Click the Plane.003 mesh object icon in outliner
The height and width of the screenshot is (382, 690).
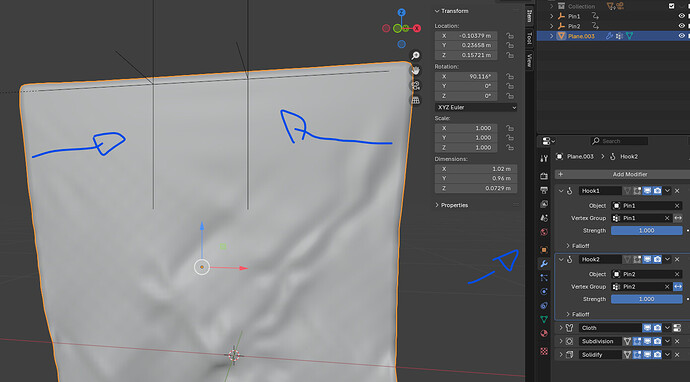[561, 36]
